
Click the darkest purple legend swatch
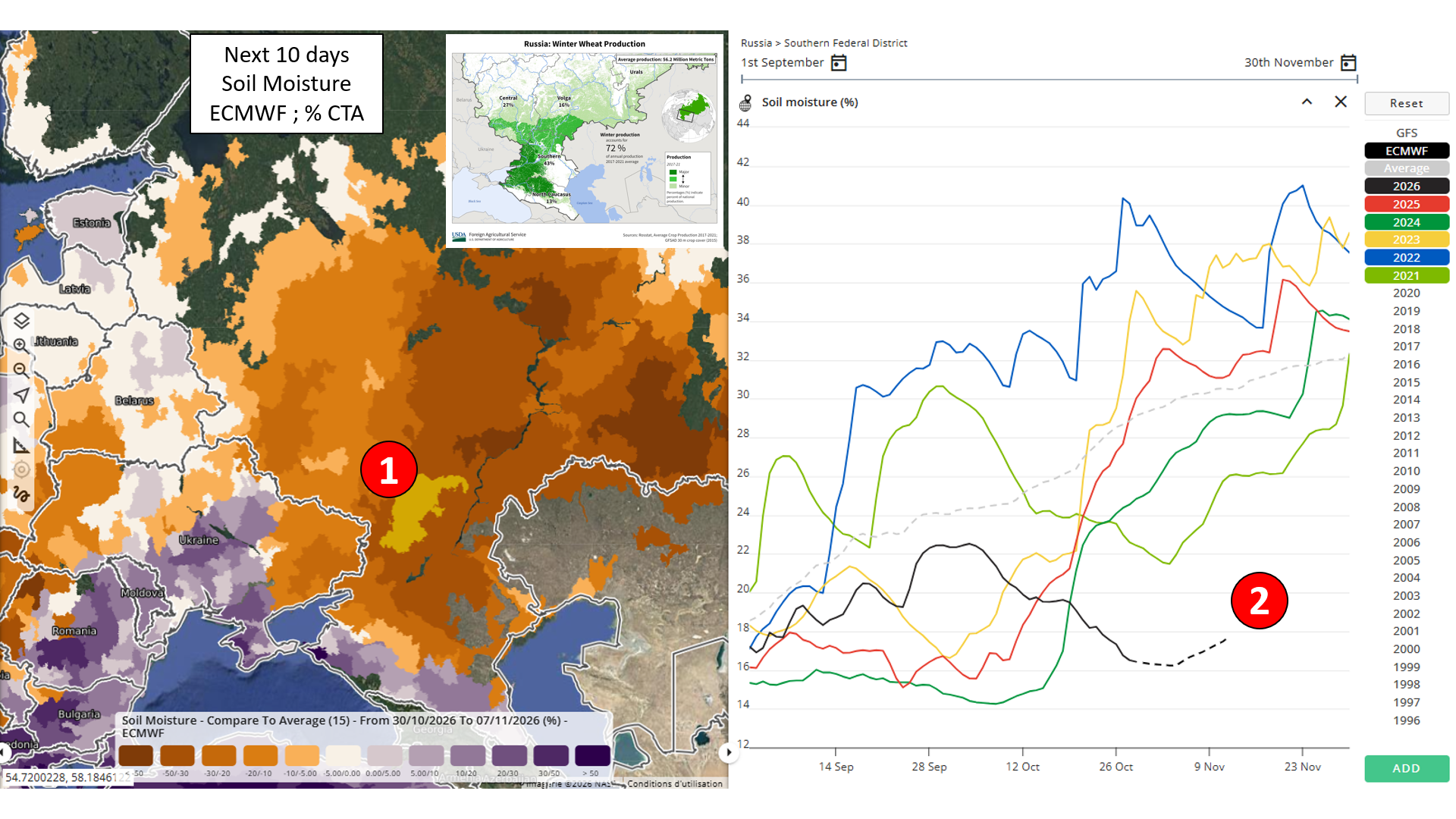pyautogui.click(x=592, y=755)
